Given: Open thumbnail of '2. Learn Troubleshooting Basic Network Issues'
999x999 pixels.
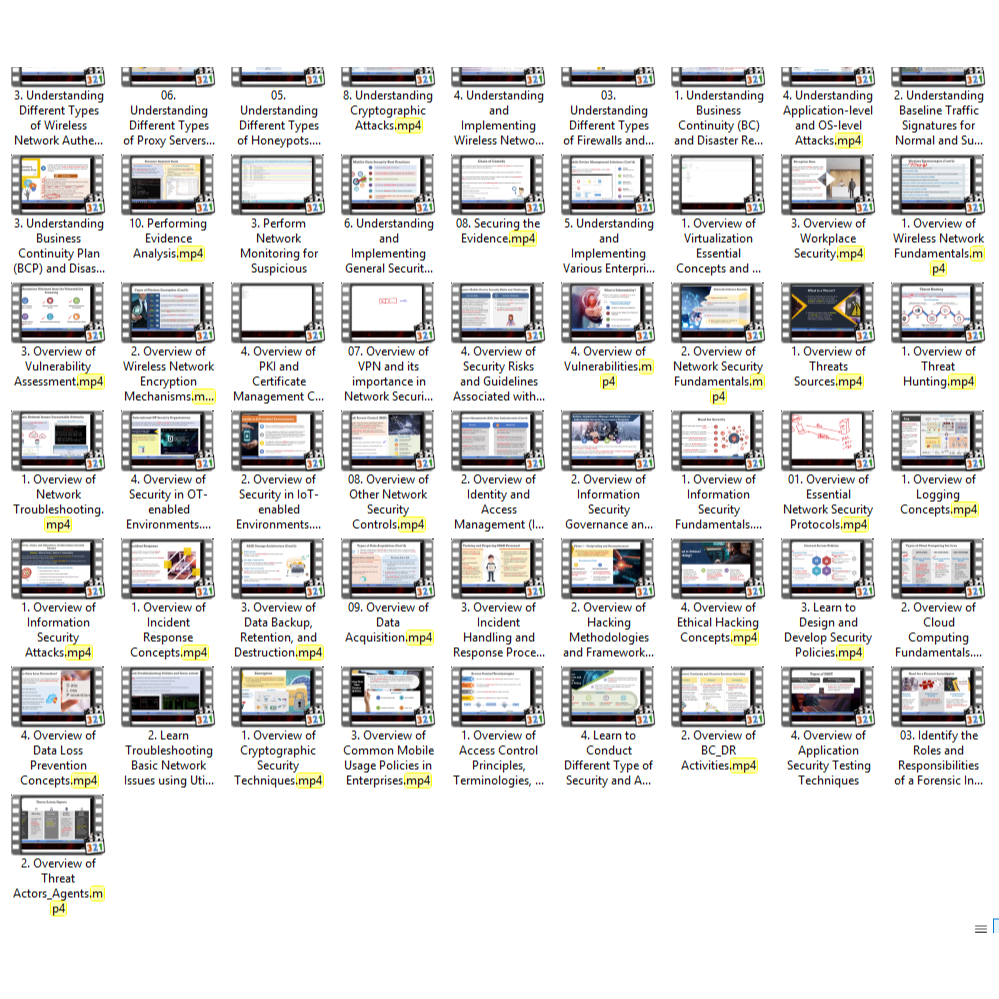Looking at the screenshot, I should [x=169, y=697].
